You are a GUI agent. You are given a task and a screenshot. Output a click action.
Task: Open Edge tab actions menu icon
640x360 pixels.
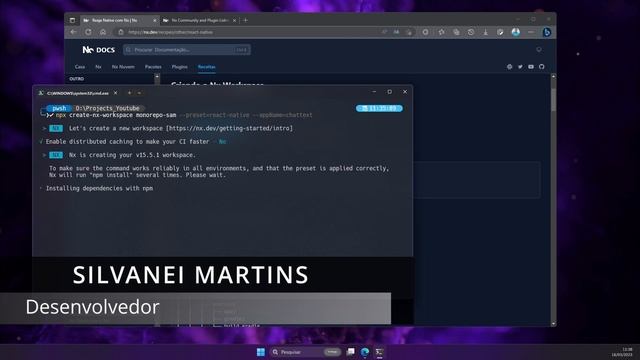click(x=72, y=20)
